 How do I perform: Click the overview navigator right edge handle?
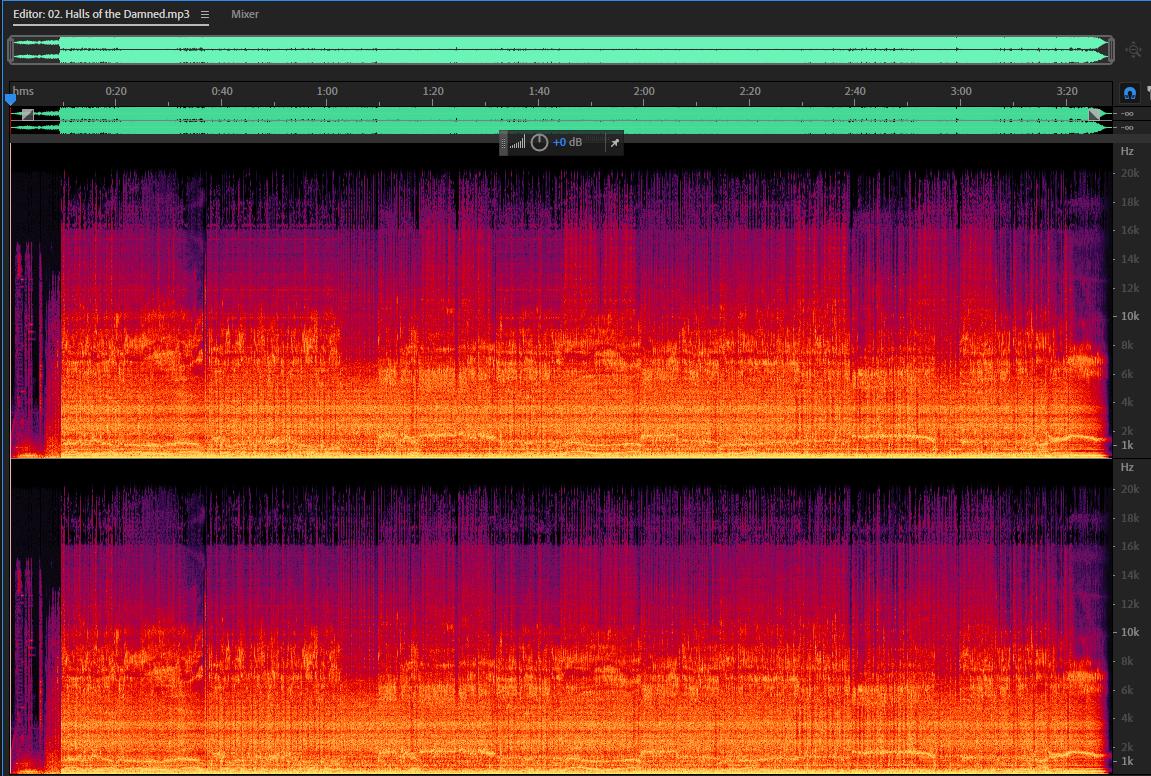(x=1111, y=50)
